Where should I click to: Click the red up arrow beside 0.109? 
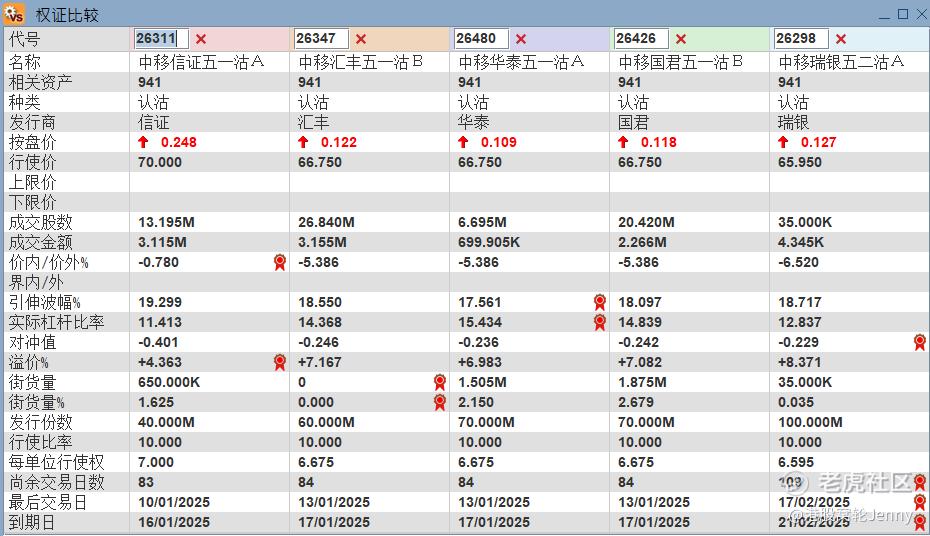463,142
